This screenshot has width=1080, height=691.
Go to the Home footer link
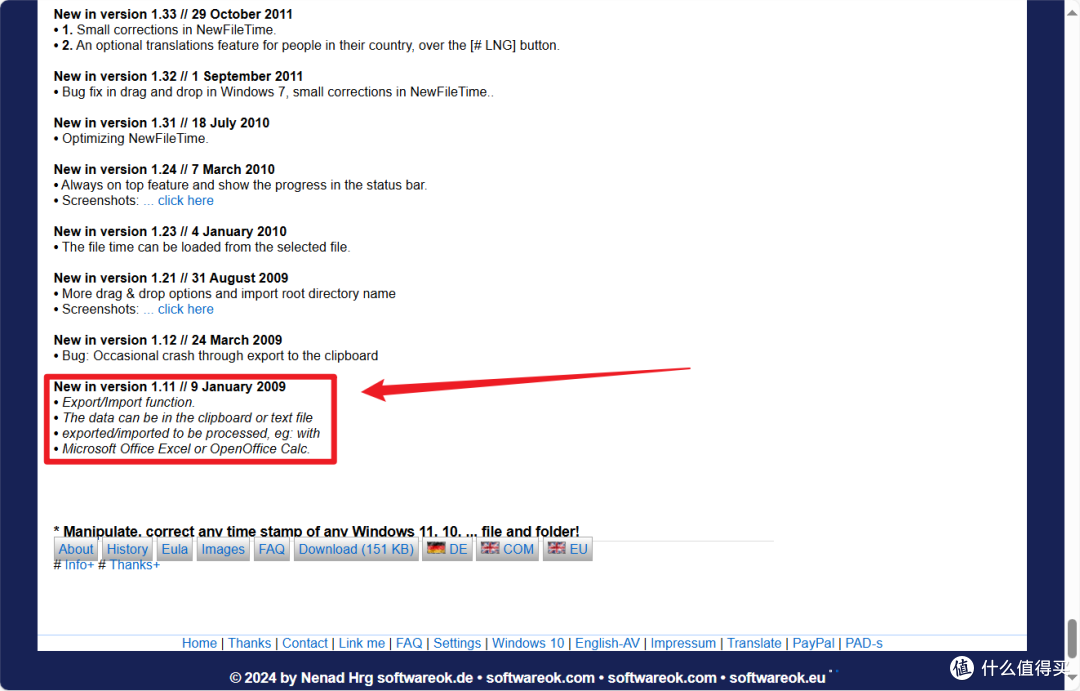tap(199, 643)
